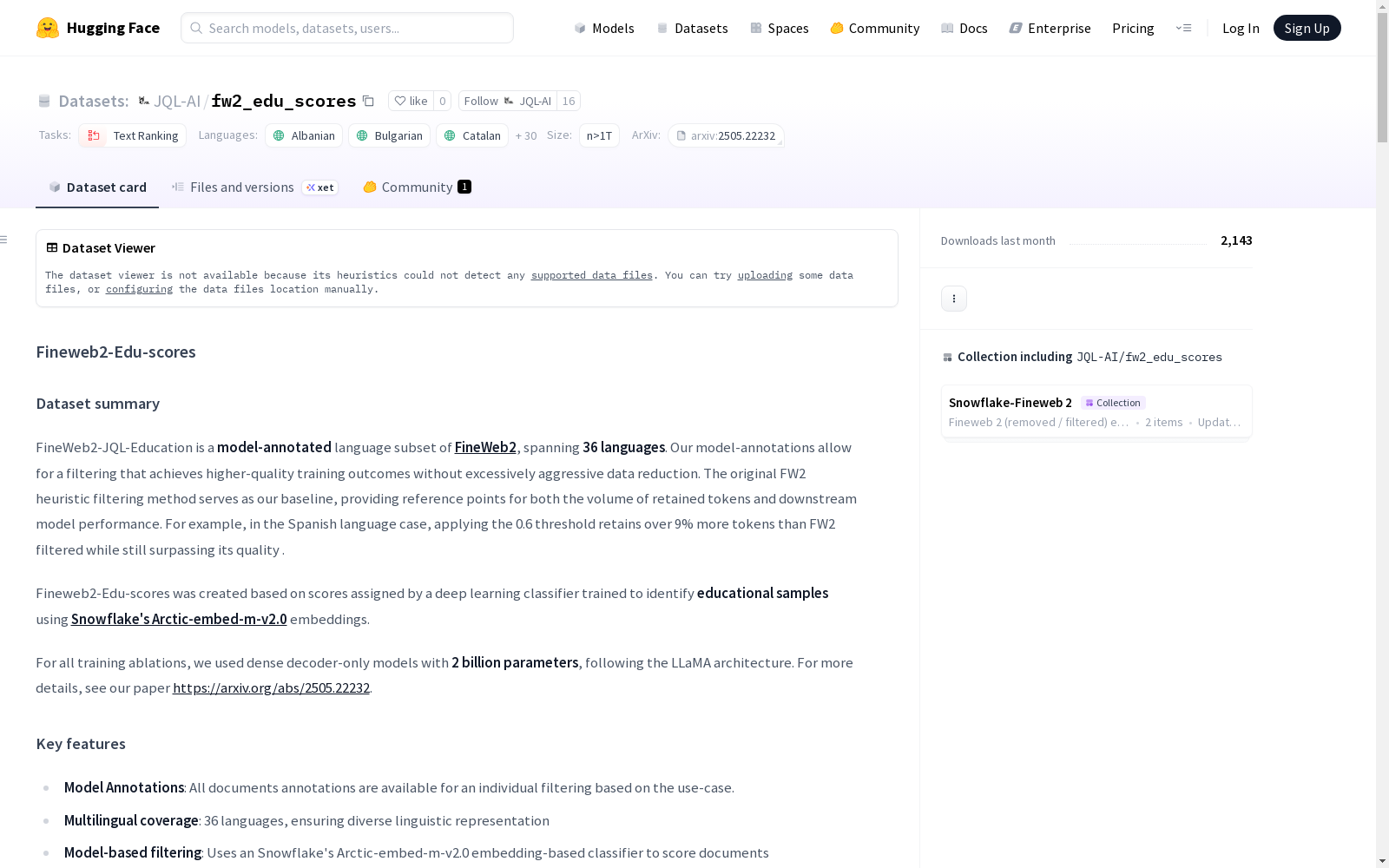Viewport: 1389px width, 868px height.
Task: Open the extra navigation menu icon
Action: click(1183, 28)
